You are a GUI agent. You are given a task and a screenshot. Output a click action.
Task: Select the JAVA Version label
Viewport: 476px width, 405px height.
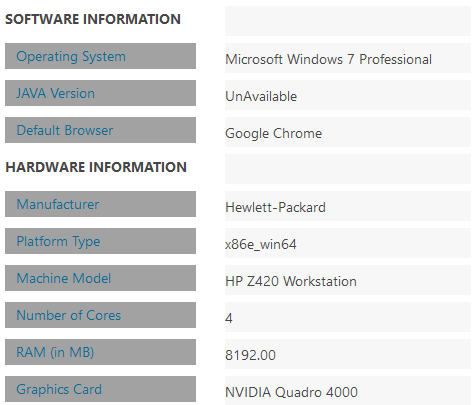(56, 93)
